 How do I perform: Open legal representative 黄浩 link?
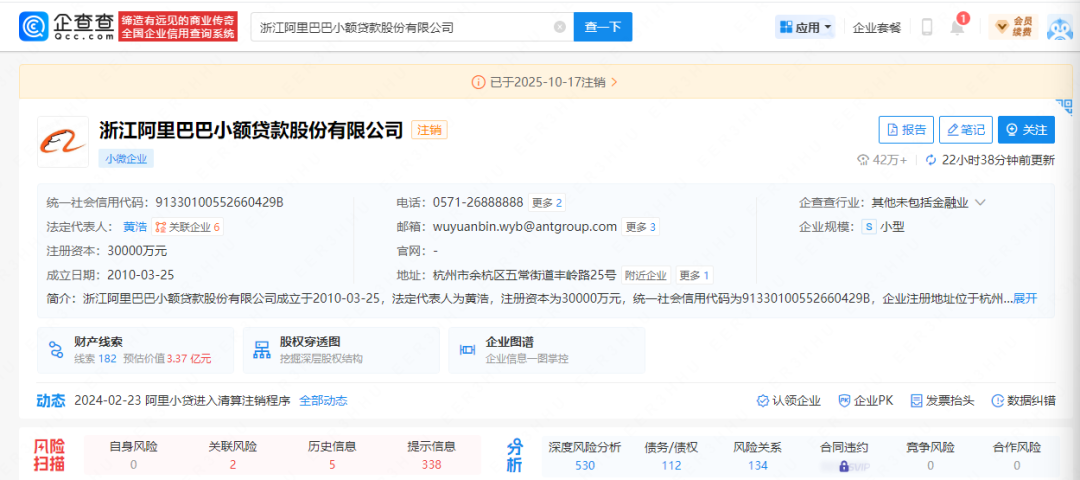coord(135,227)
